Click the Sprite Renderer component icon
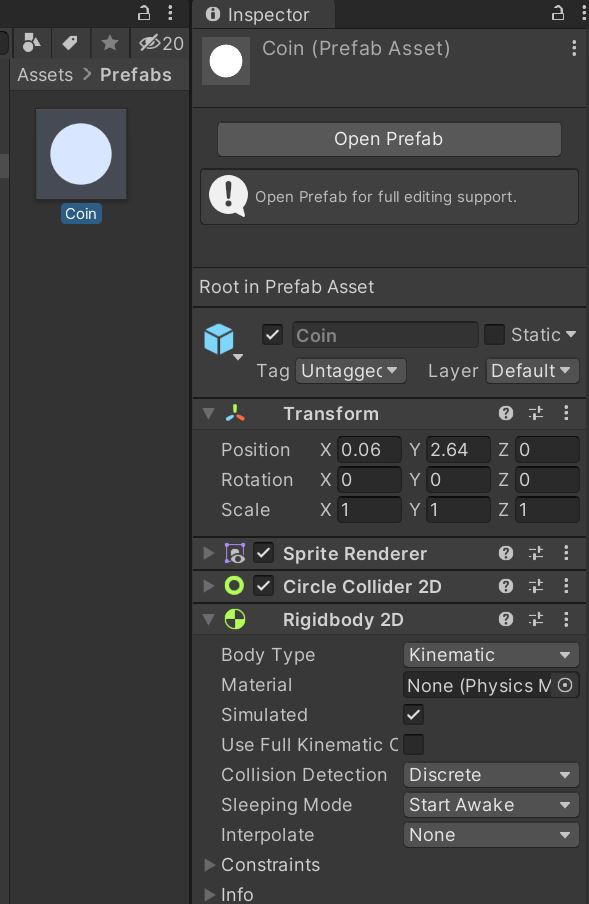The image size is (589, 904). click(x=235, y=553)
